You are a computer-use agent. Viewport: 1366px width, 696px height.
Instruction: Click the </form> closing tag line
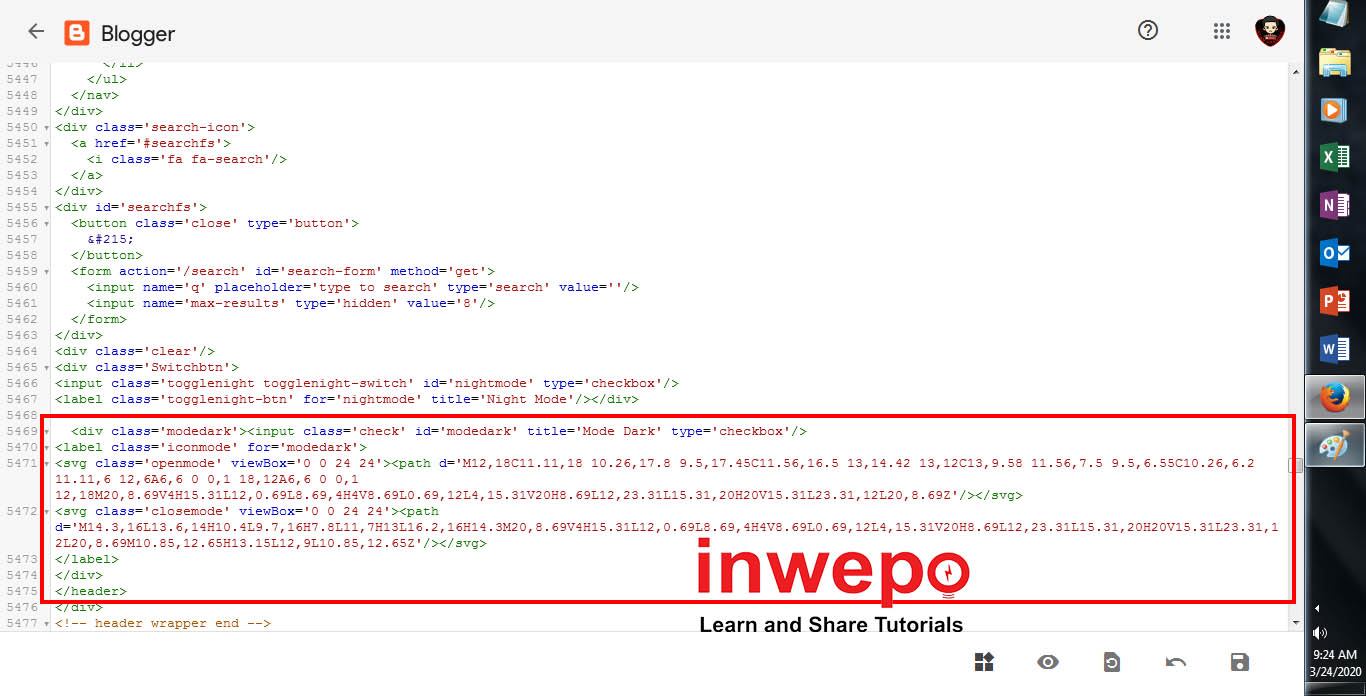pos(99,319)
